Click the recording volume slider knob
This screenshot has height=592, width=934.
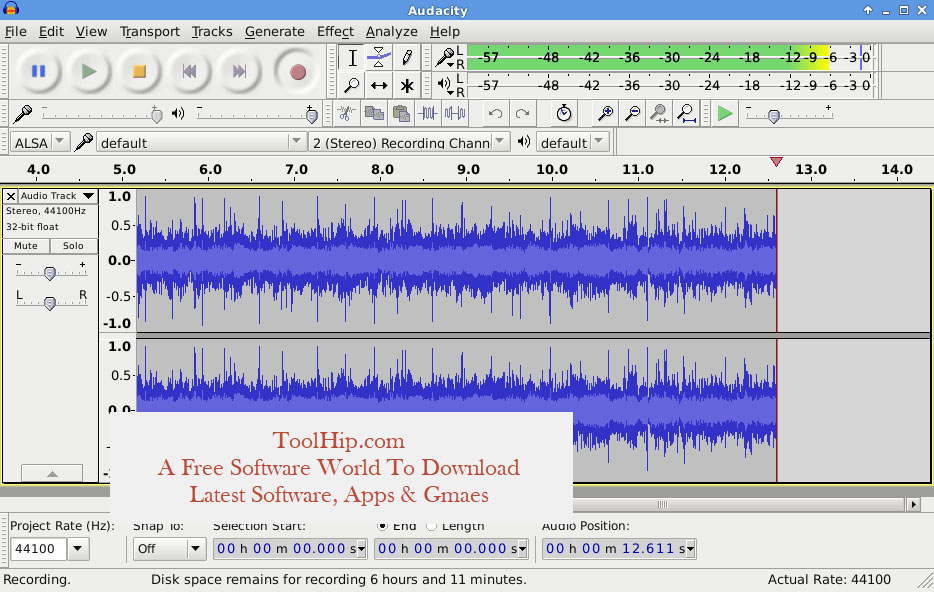pyautogui.click(x=157, y=114)
